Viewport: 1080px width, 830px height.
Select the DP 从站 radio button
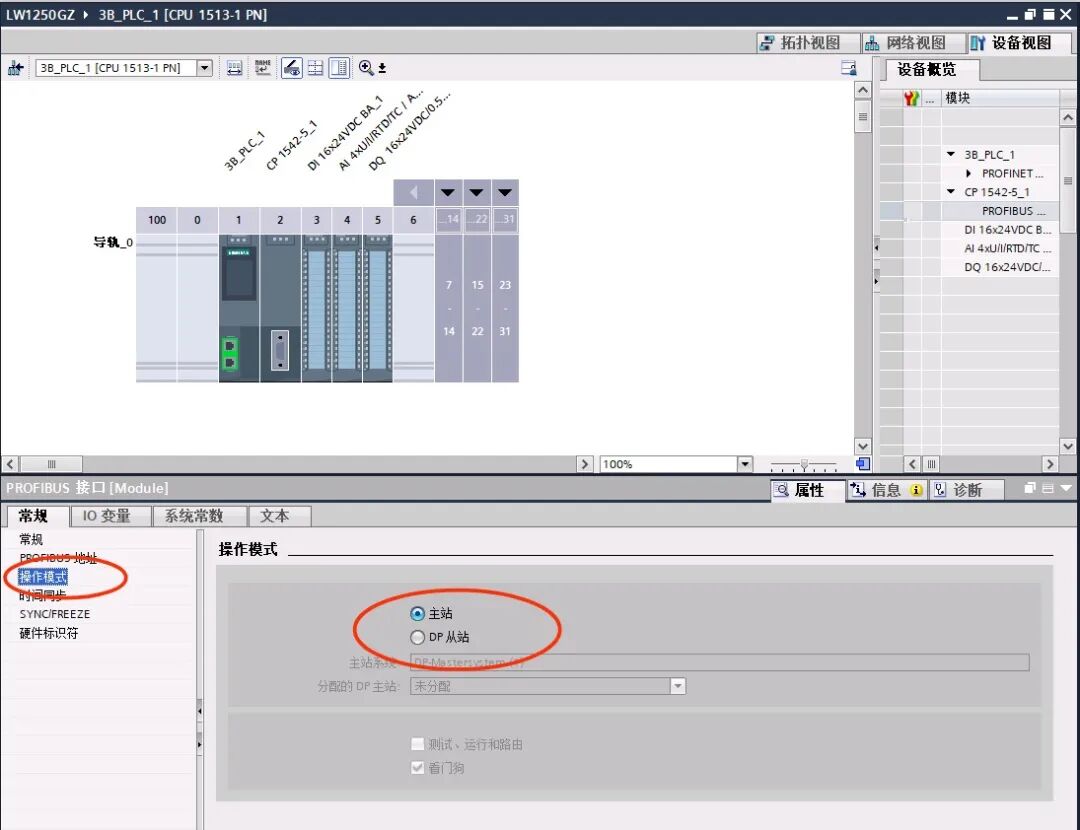point(417,637)
